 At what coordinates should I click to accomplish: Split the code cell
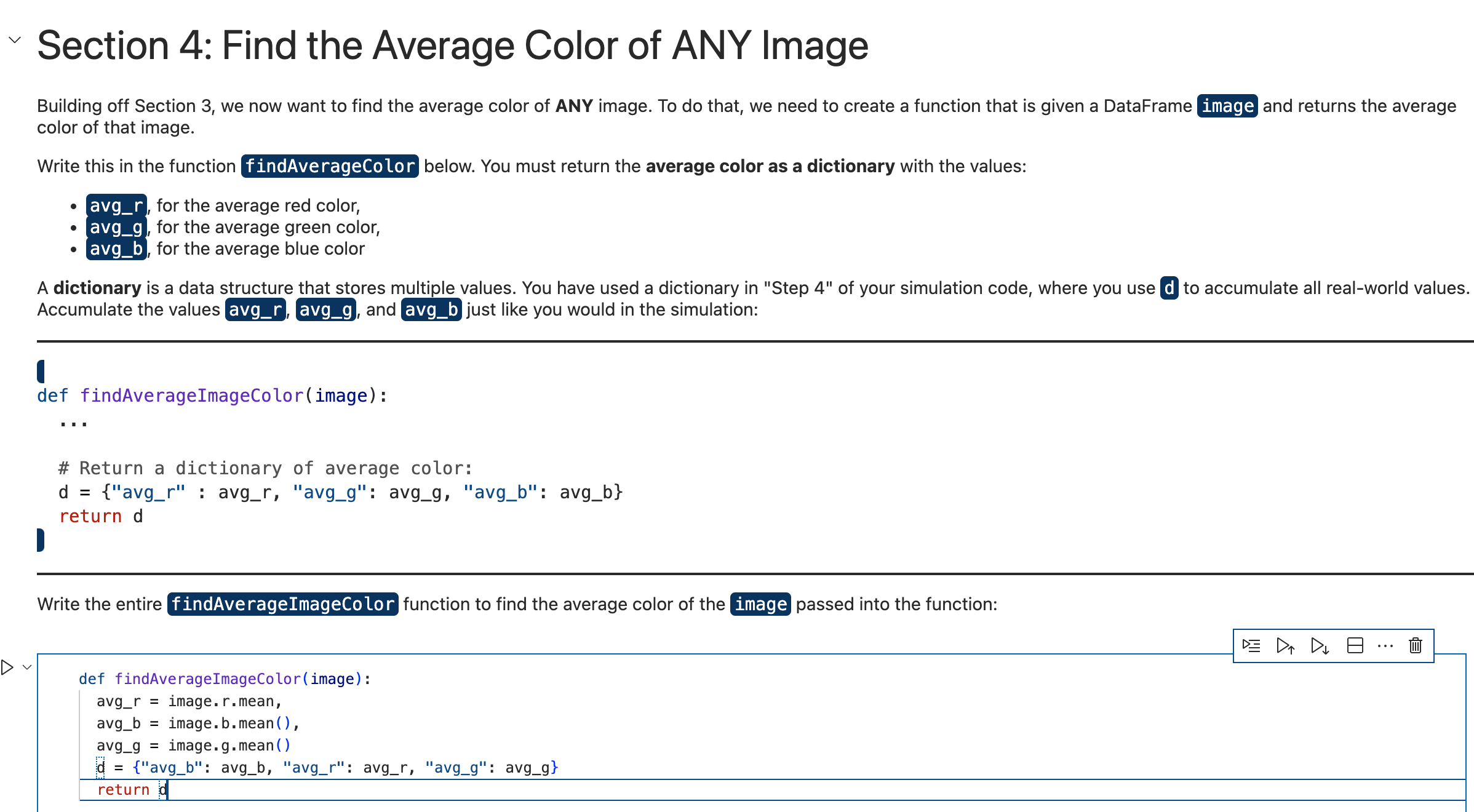tap(1355, 645)
